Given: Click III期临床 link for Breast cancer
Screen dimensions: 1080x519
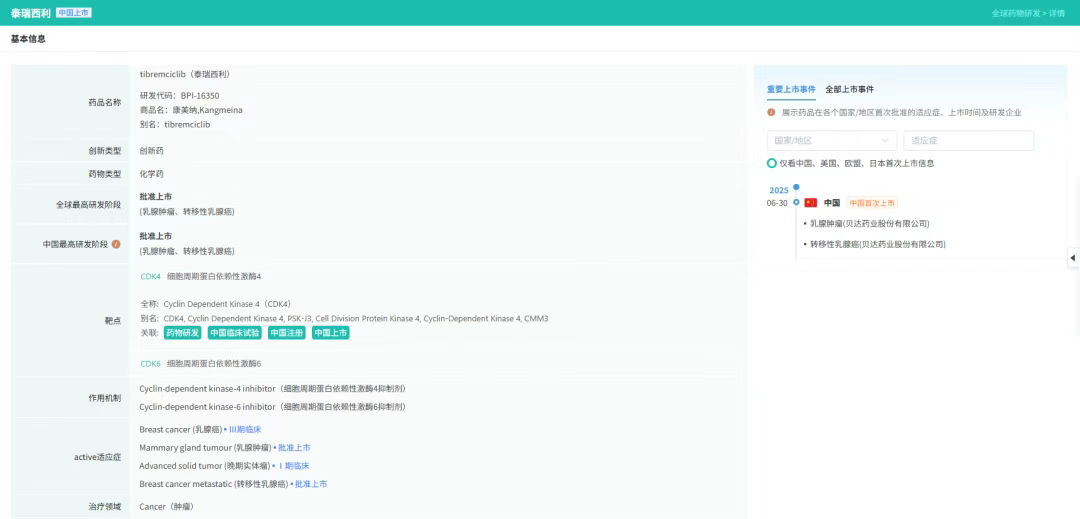Looking at the screenshot, I should coord(245,430).
